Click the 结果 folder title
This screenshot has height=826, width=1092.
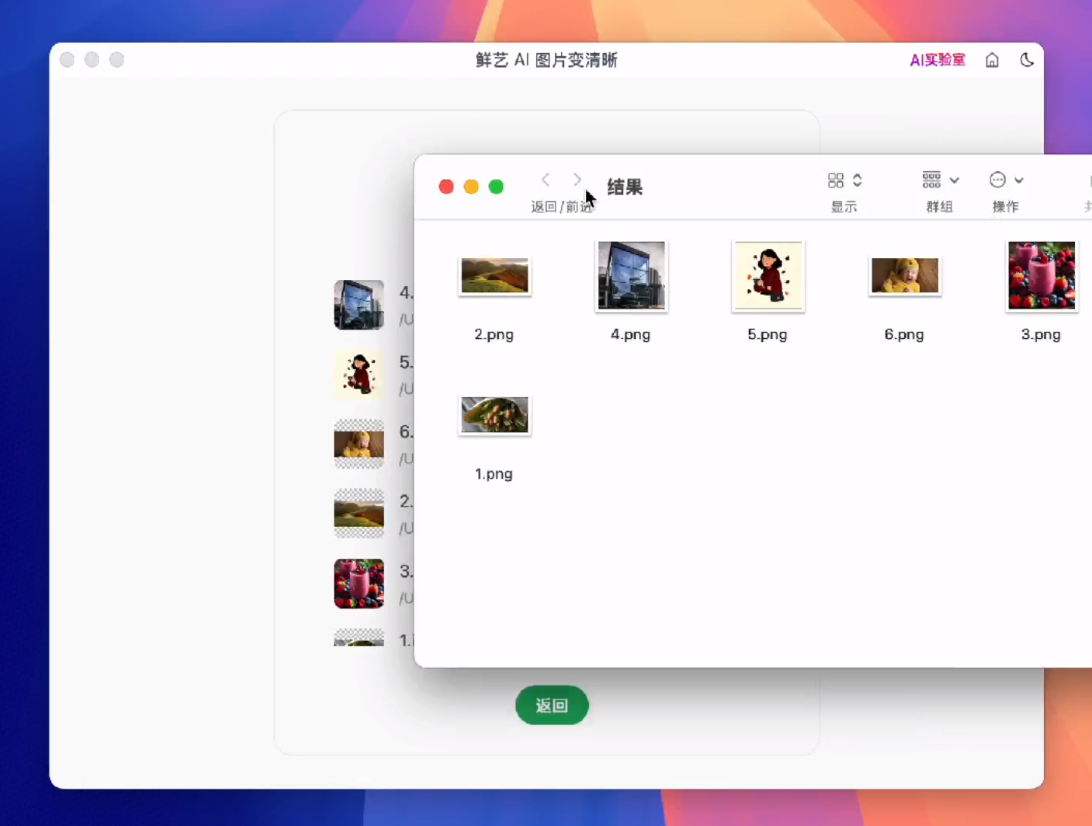625,187
